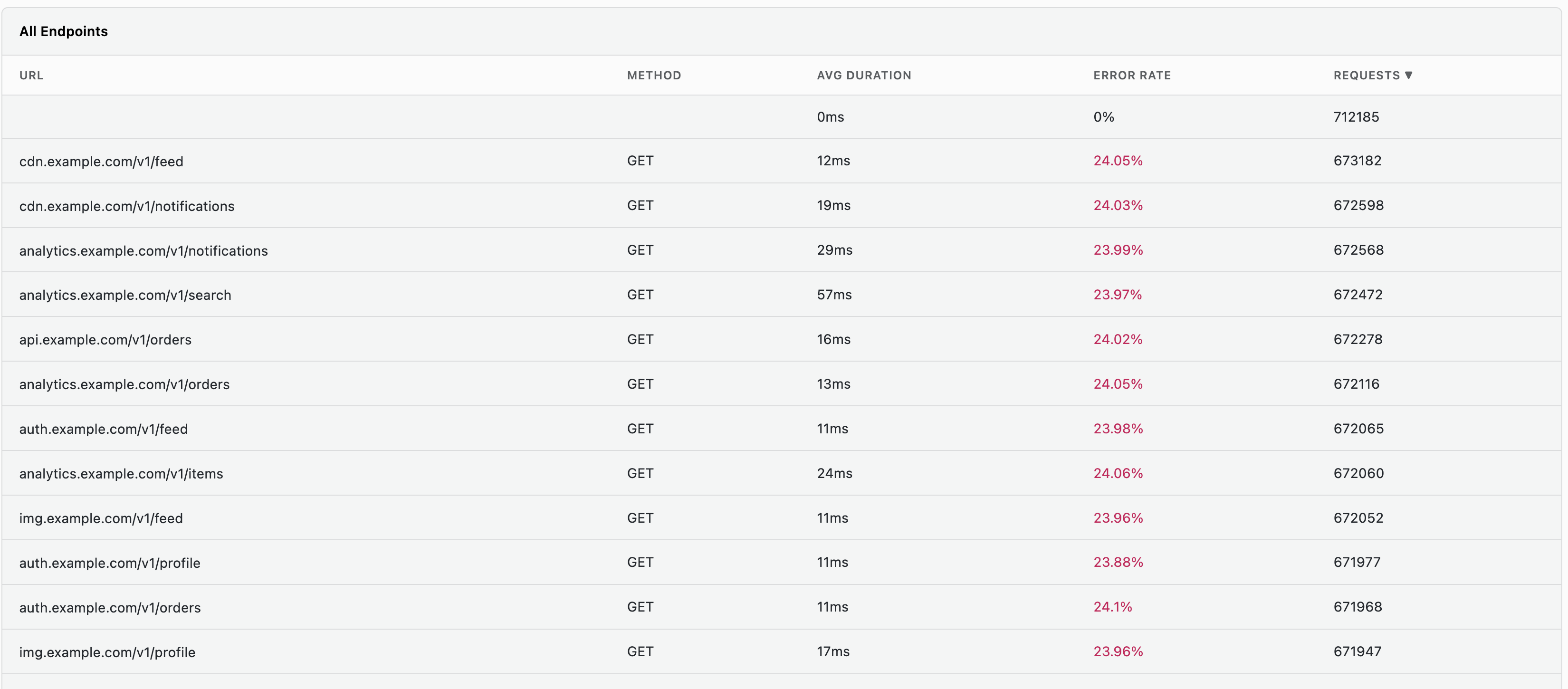This screenshot has width=1568, height=689.
Task: Click the 24.02% error rate value
Action: (x=1118, y=339)
